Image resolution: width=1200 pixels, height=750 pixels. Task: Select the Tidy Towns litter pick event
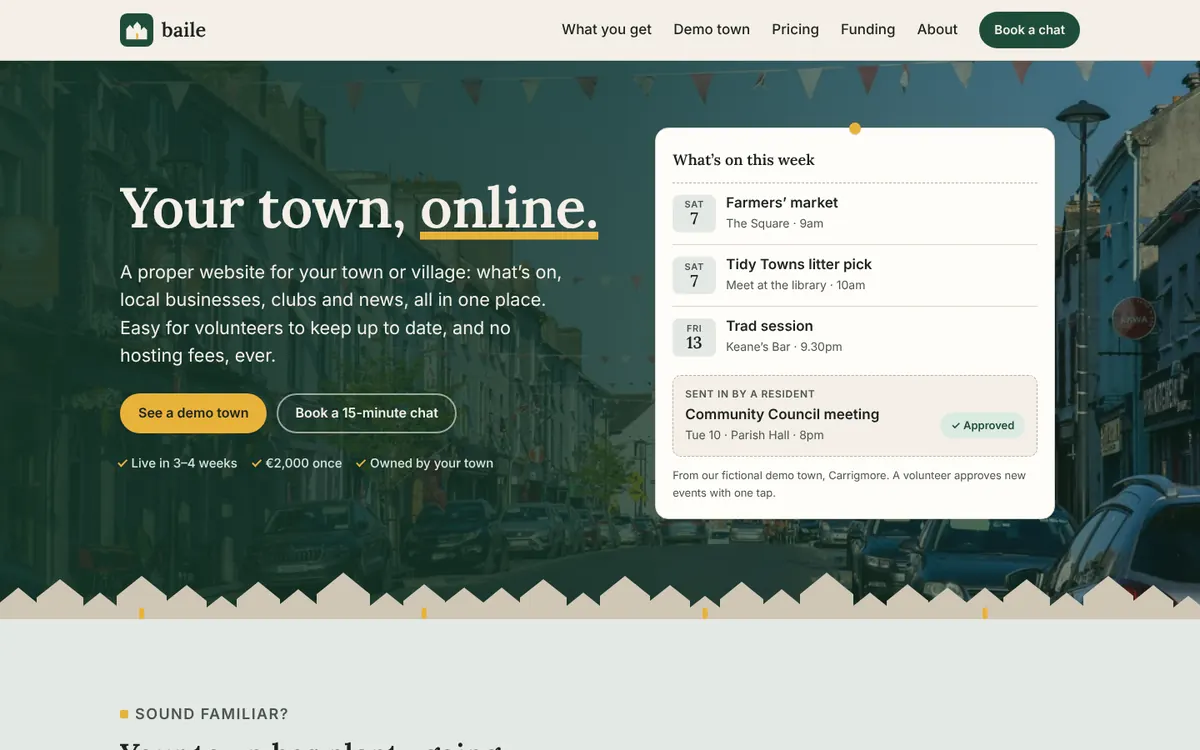click(799, 265)
